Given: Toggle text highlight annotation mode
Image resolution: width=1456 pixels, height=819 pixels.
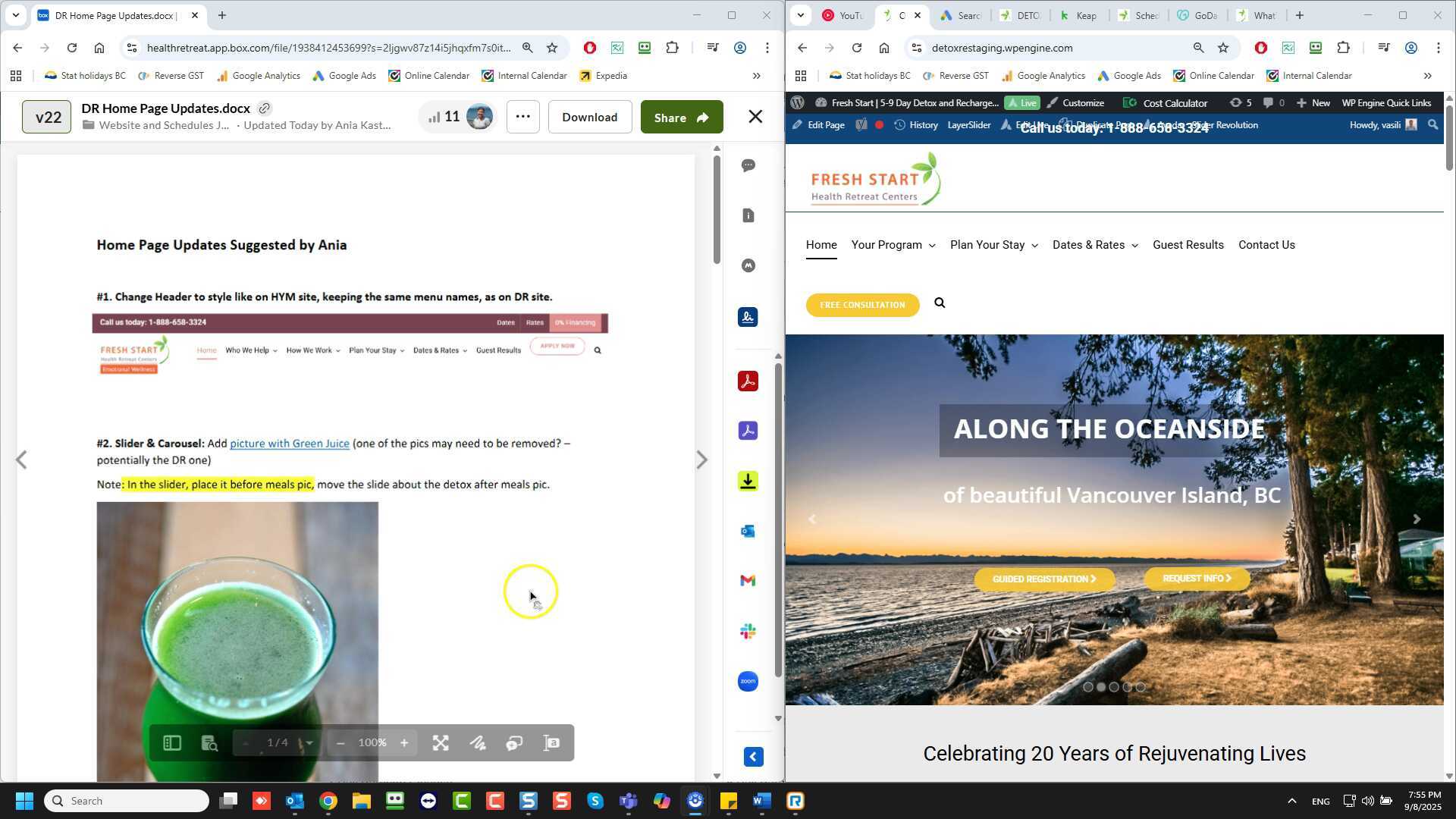Looking at the screenshot, I should (x=552, y=743).
